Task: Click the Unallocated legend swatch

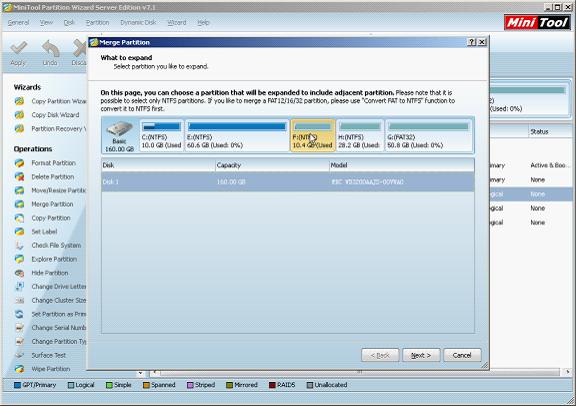Action: pos(310,385)
